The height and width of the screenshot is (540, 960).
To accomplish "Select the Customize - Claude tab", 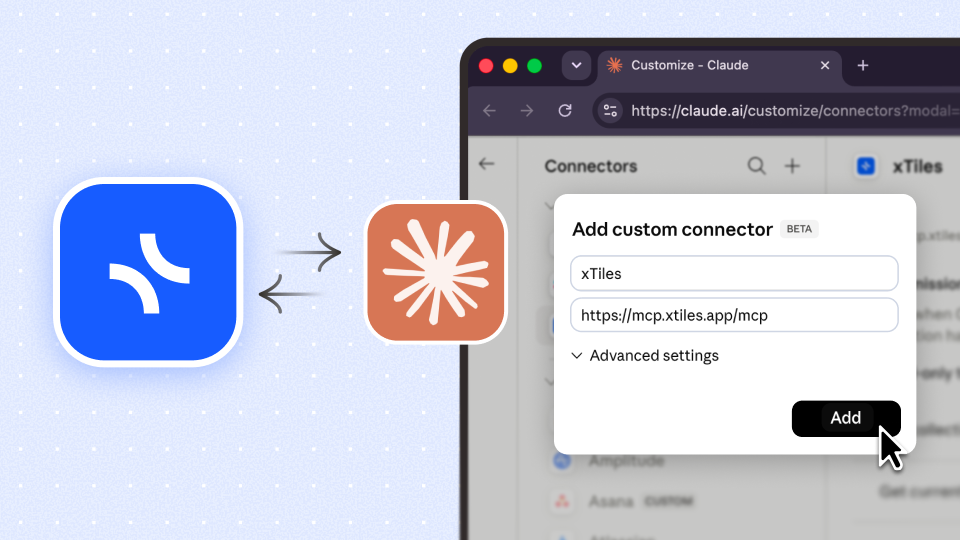I will [719, 66].
